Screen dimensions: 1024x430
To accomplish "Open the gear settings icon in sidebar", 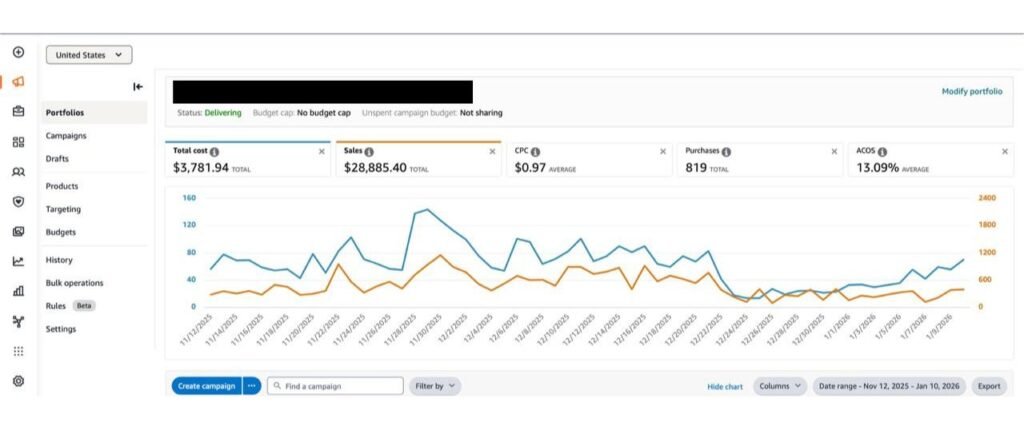I will point(18,380).
